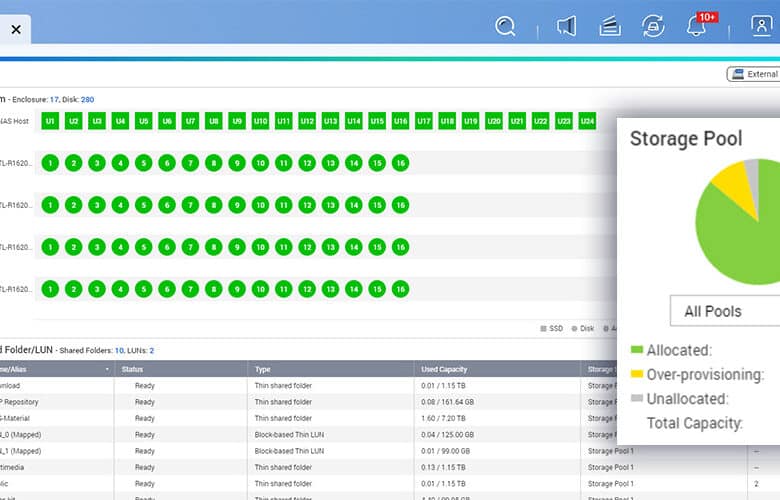Click the LUNs count 2 link

click(152, 350)
